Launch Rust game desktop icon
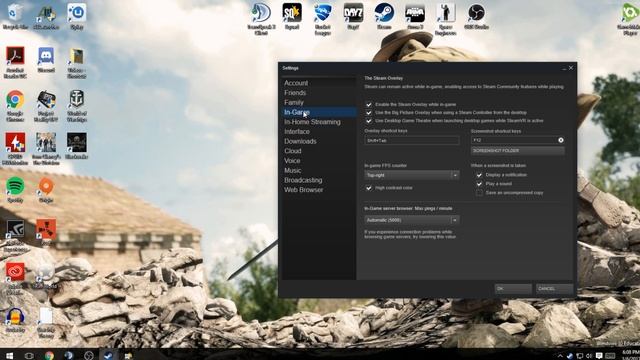This screenshot has height=360, width=640. (46, 232)
